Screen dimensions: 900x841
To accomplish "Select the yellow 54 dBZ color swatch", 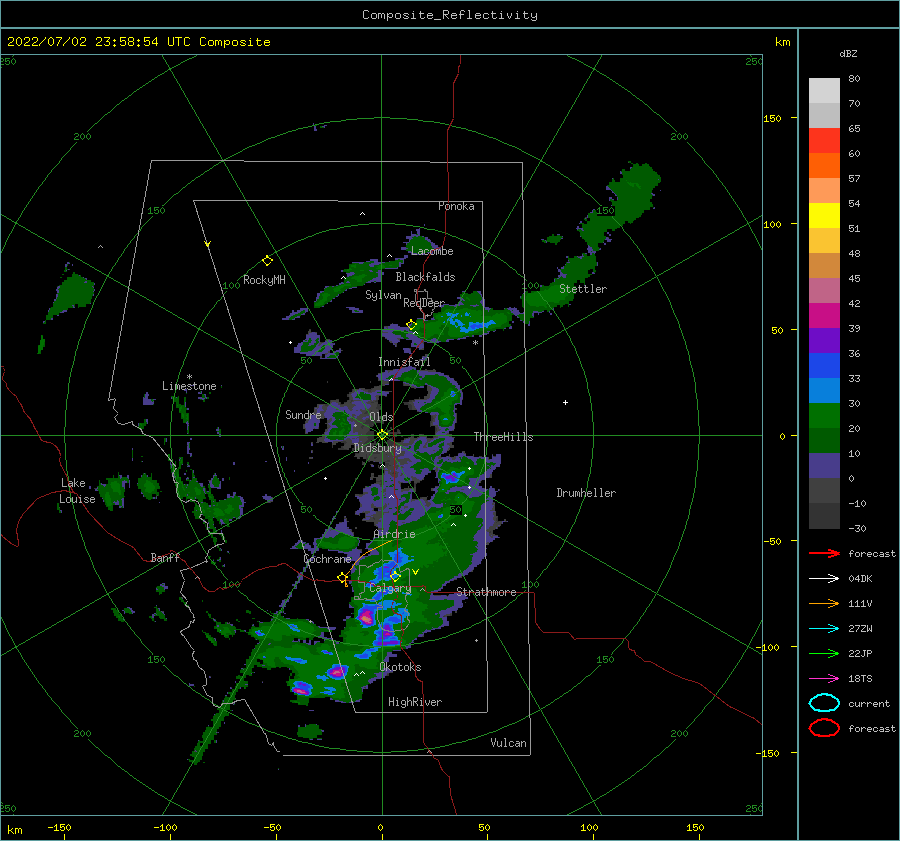I will coord(824,215).
